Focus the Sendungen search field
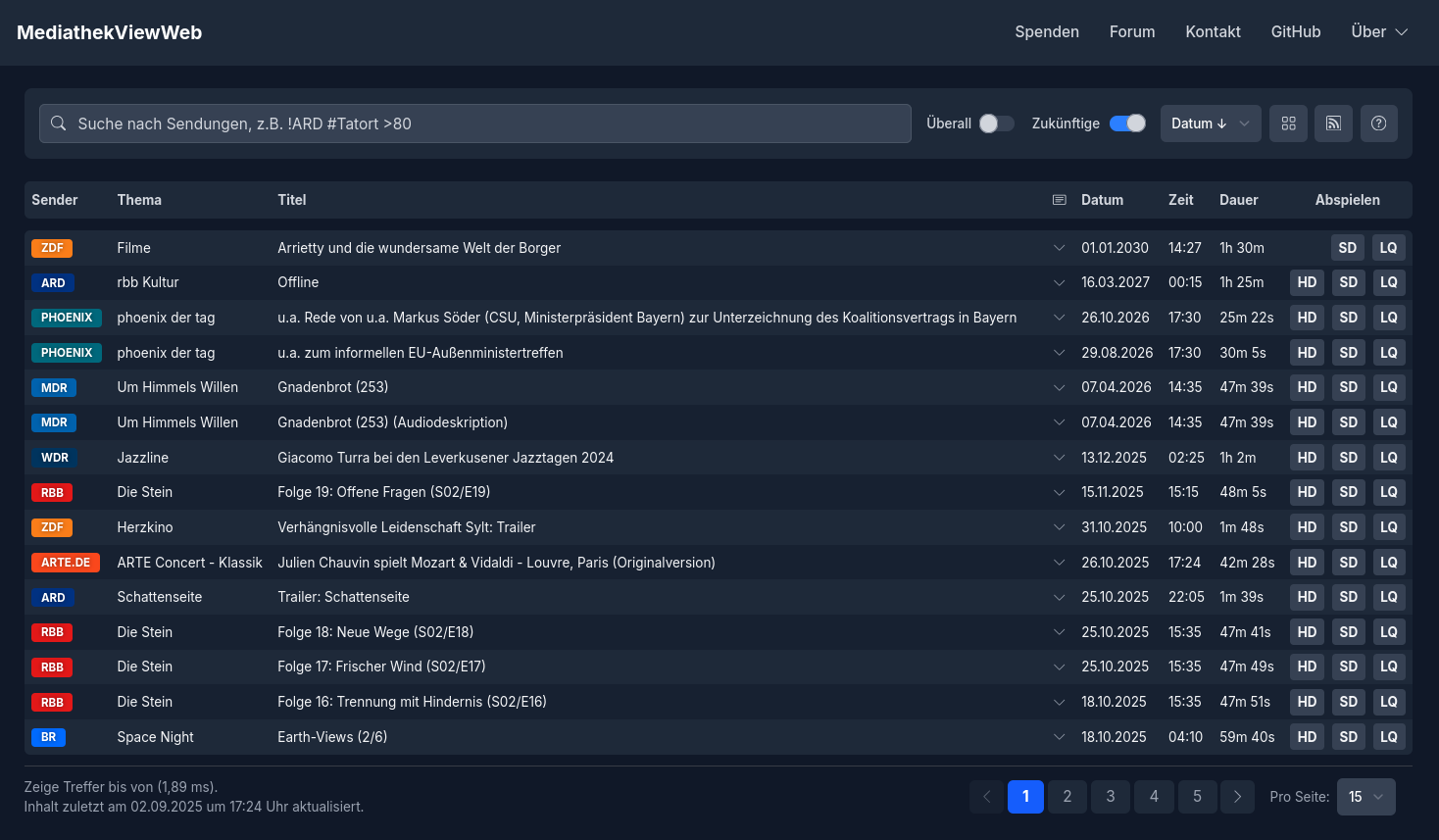This screenshot has height=840, width=1439. pos(475,124)
